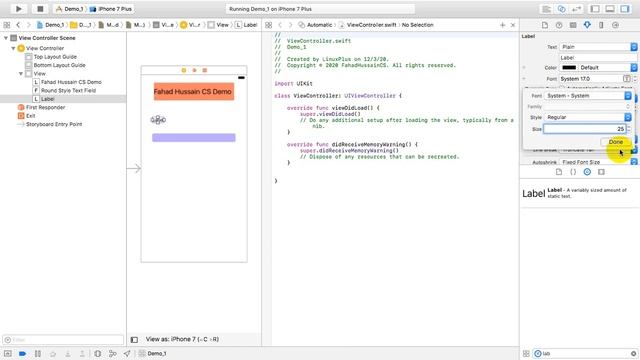Viewport: 640px width, 360px height.
Task: Click the font picker T button
Action: pos(627,78)
